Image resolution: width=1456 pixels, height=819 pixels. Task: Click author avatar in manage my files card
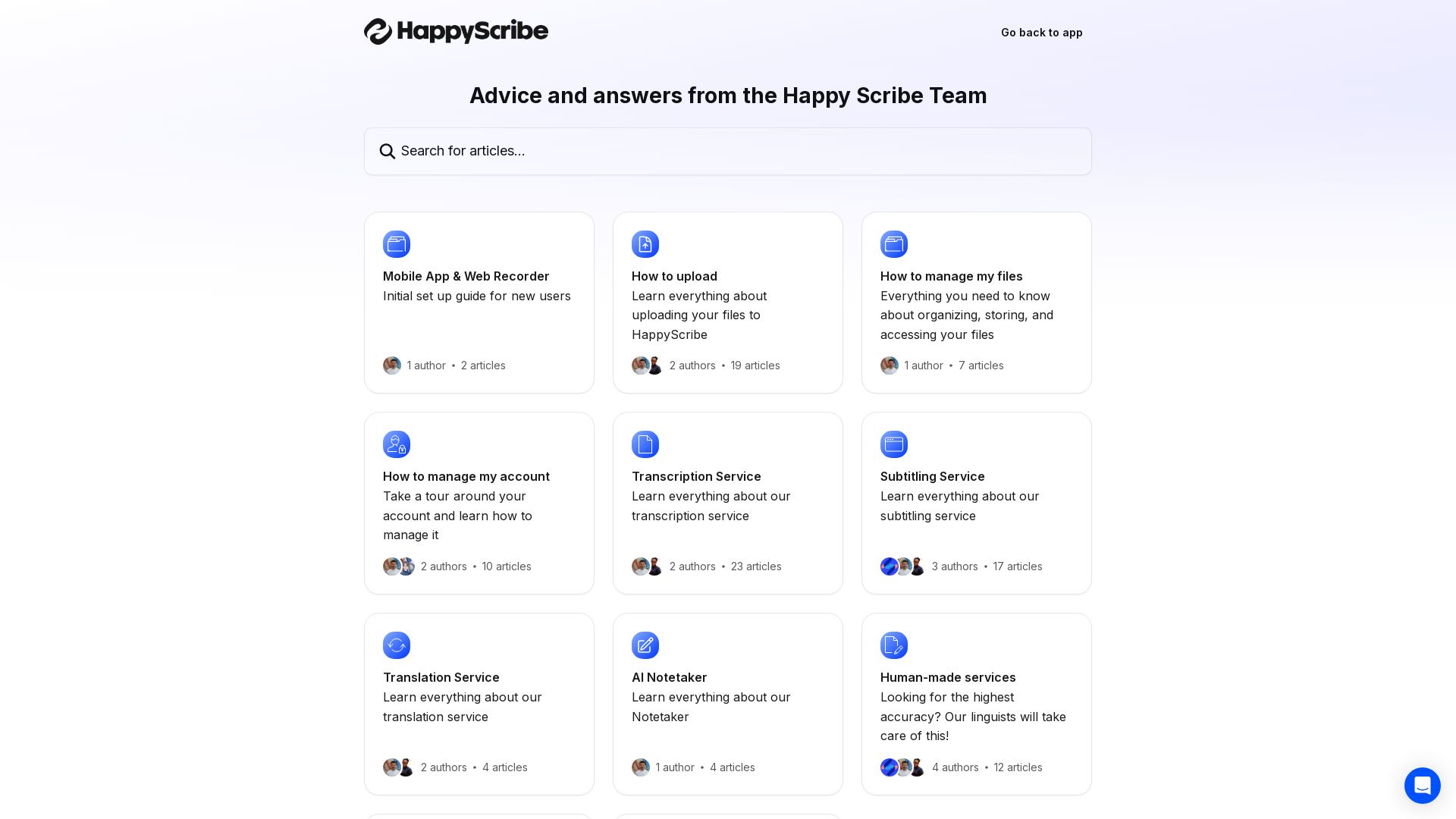point(890,366)
